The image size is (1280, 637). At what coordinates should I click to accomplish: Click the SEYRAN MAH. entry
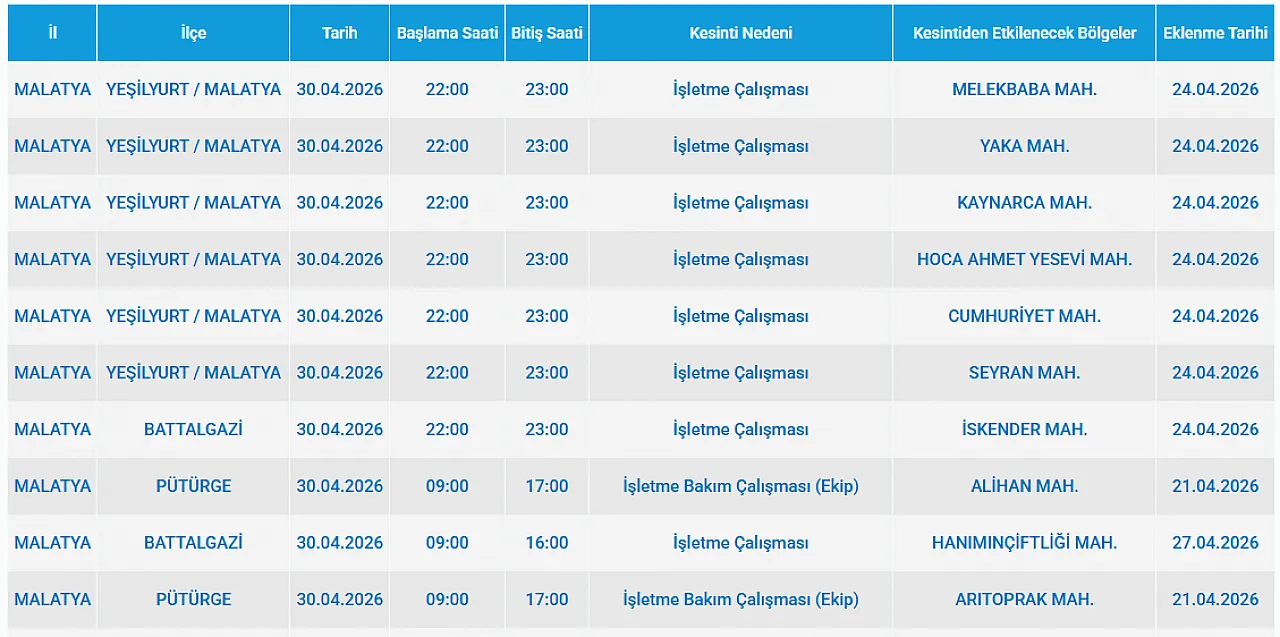point(1024,373)
